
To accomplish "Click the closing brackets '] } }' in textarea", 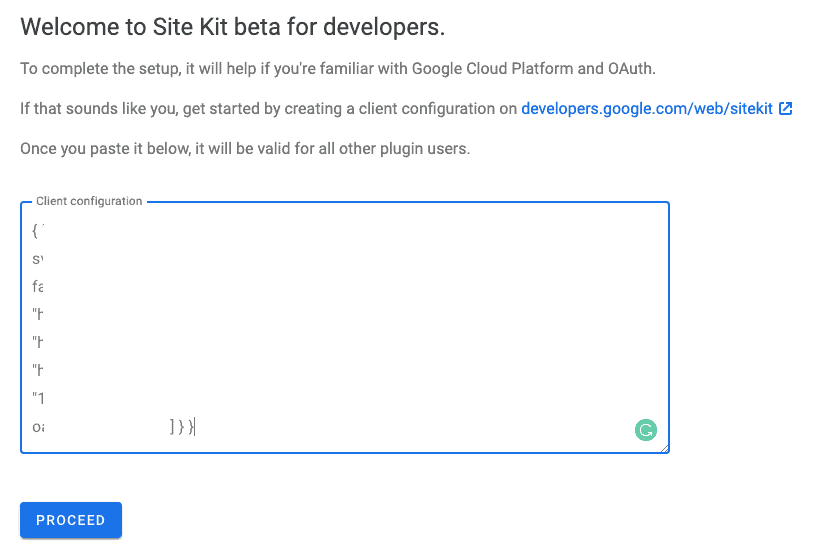I will point(181,426).
